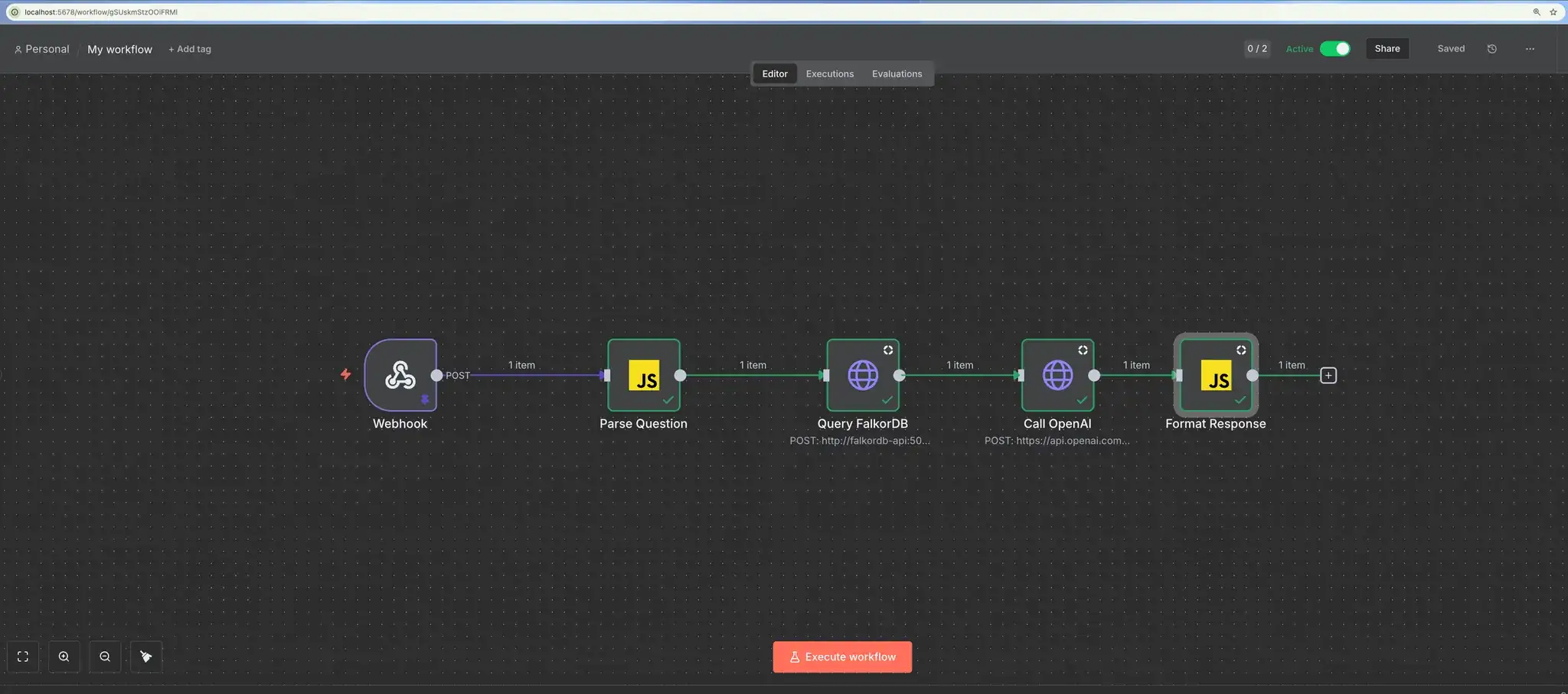Viewport: 1568px width, 694px height.
Task: Switch to the Executions tab
Action: (828, 73)
